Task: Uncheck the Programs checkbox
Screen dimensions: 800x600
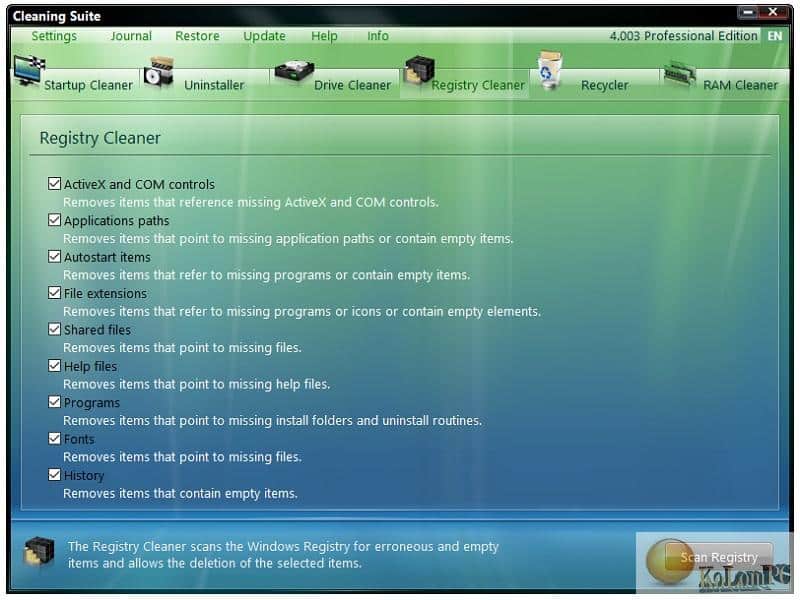Action: (55, 402)
